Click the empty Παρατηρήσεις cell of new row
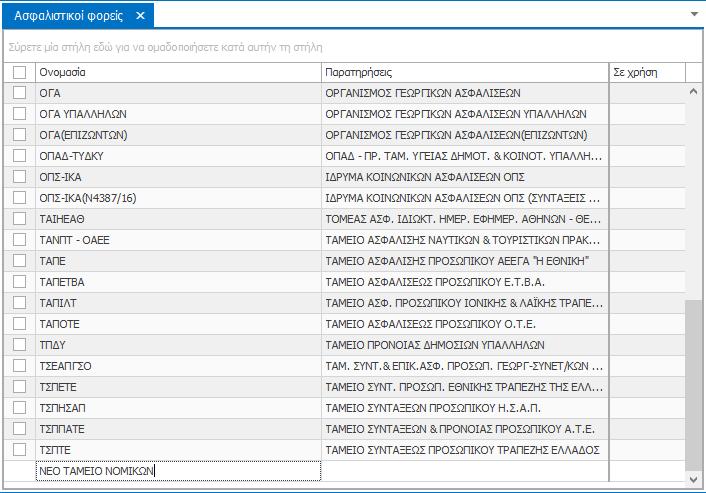 (465, 471)
